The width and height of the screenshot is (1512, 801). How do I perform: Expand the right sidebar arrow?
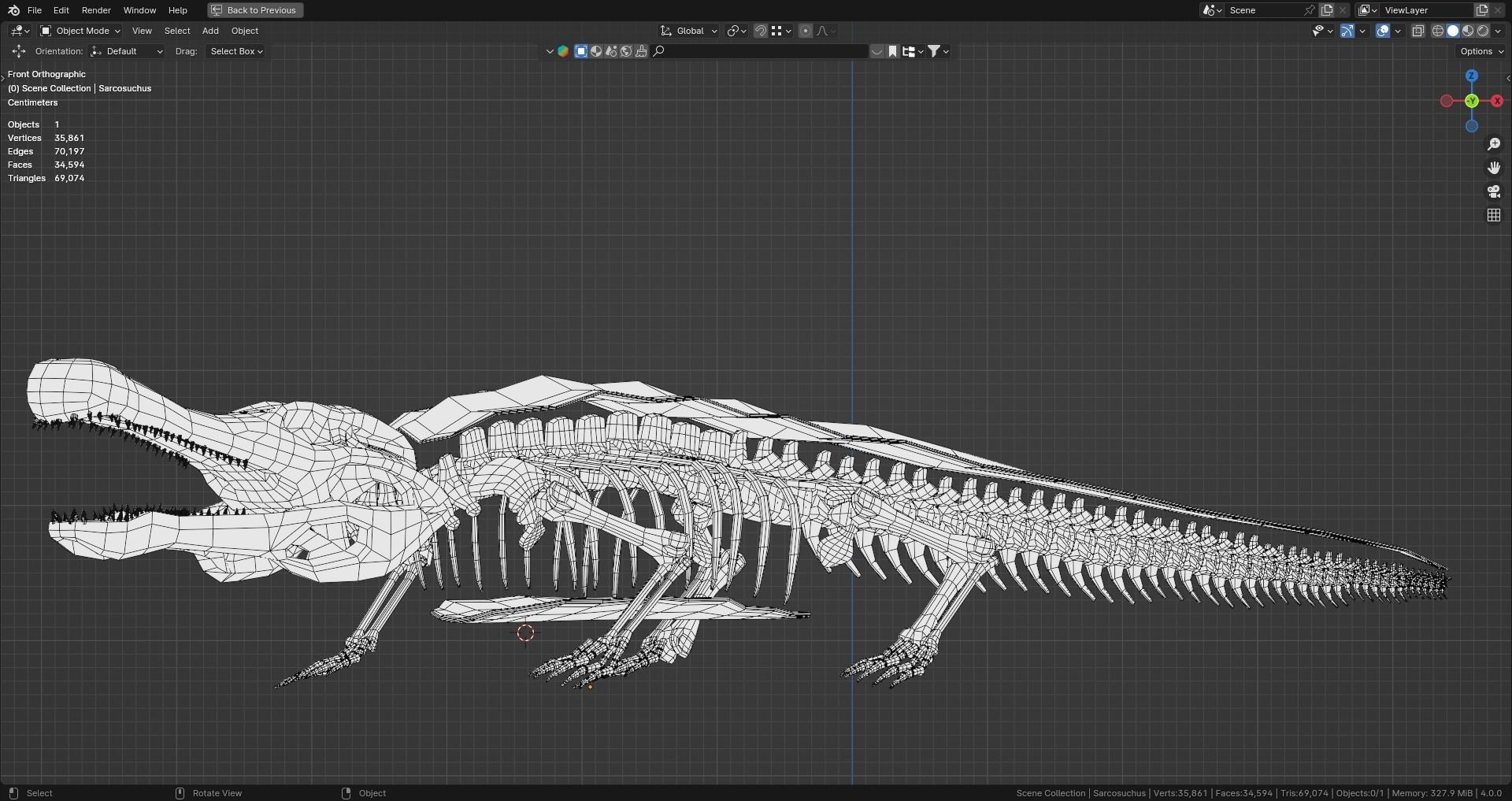click(1507, 77)
